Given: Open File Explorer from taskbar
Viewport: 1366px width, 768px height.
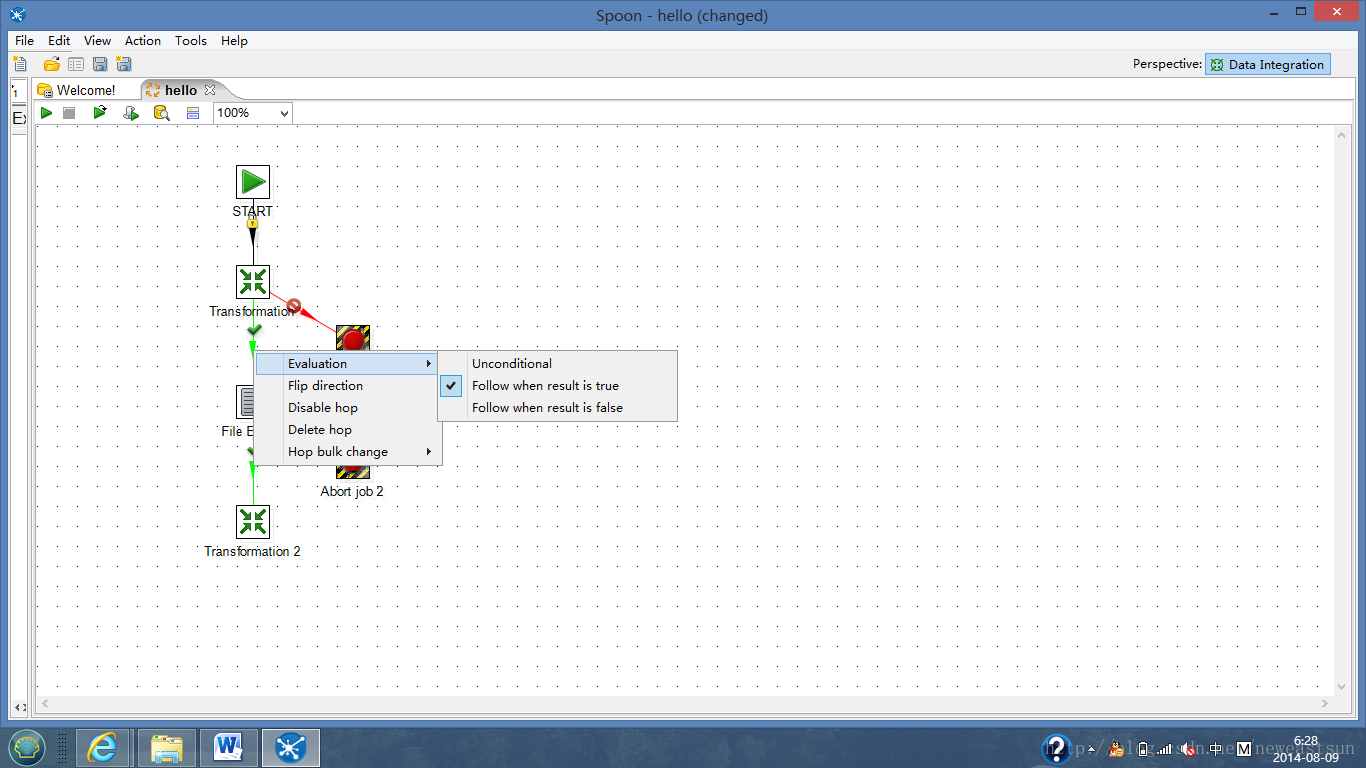Looking at the screenshot, I should 166,748.
